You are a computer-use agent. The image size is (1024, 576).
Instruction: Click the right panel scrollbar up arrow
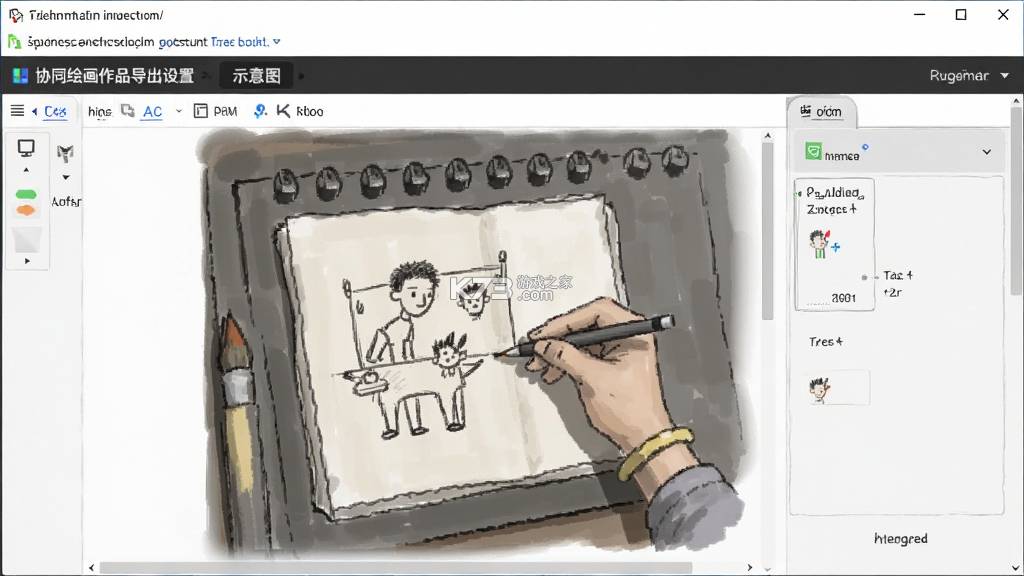pyautogui.click(x=1016, y=101)
